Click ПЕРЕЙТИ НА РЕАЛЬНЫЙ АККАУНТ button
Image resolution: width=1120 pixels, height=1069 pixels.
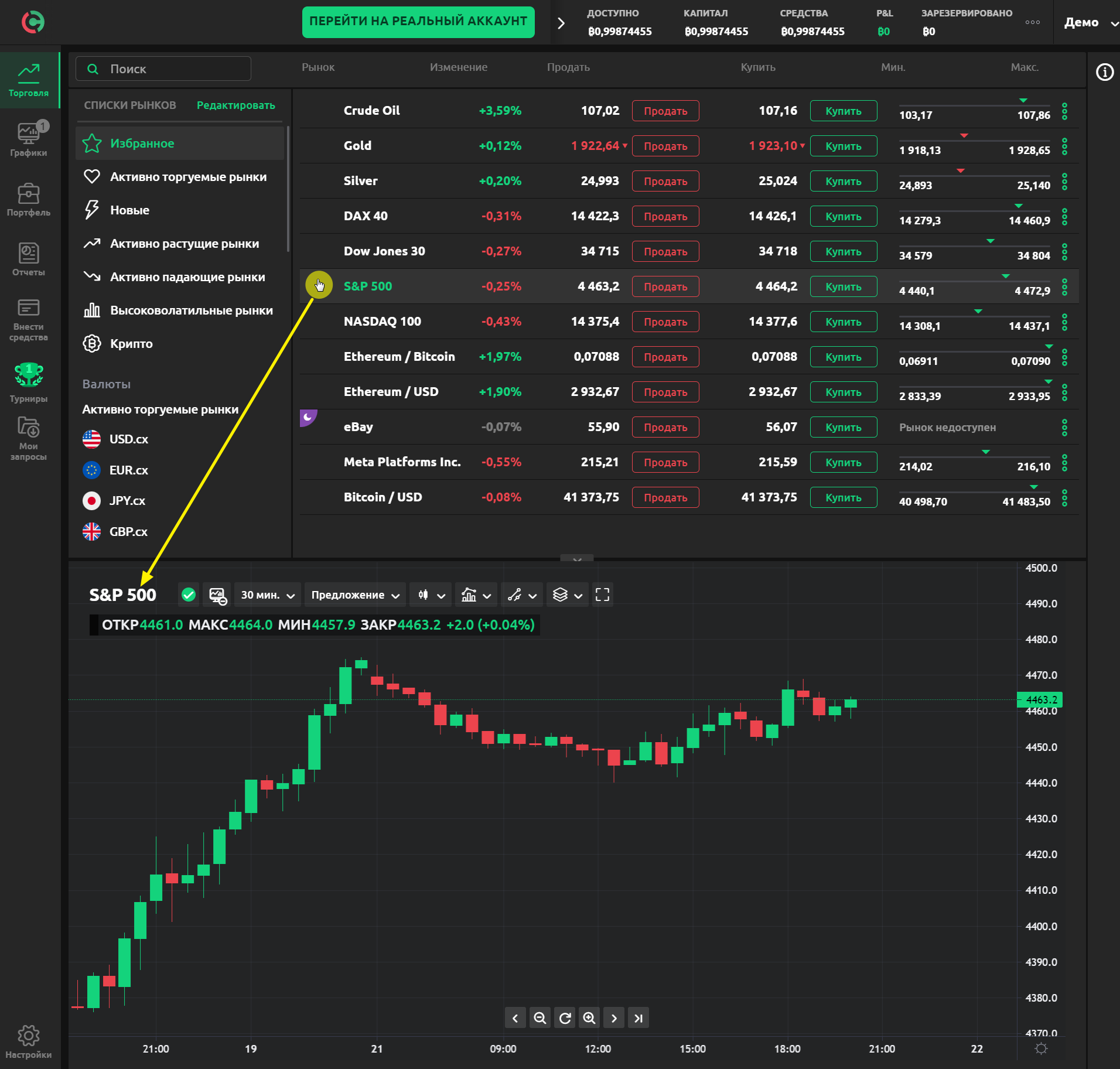[418, 22]
